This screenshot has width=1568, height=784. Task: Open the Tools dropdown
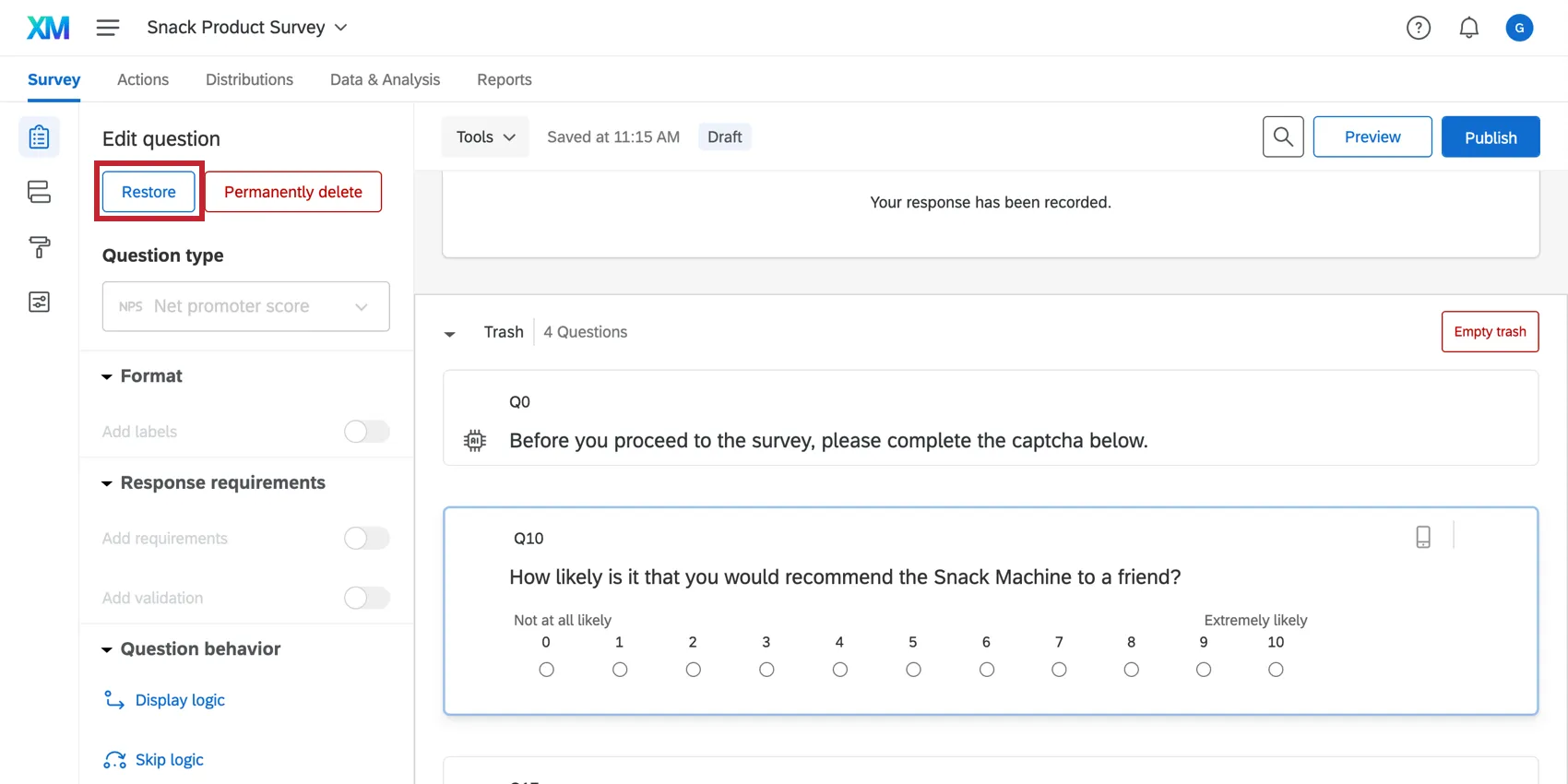click(x=485, y=137)
